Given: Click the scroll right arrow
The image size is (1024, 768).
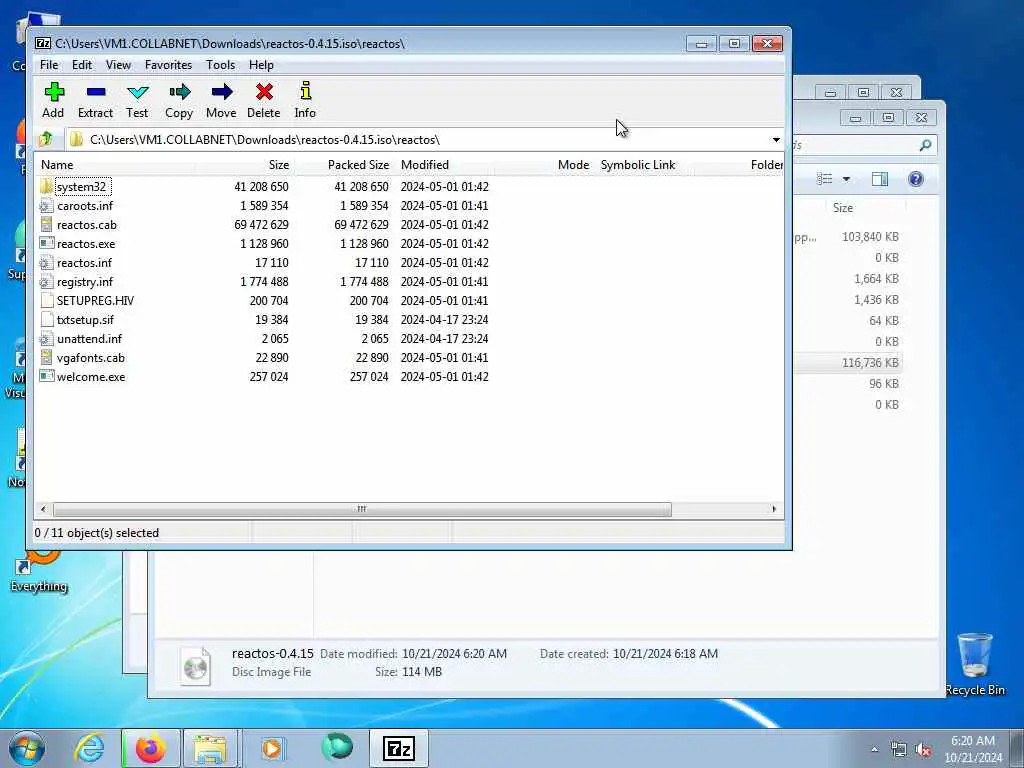Looking at the screenshot, I should coord(775,509).
